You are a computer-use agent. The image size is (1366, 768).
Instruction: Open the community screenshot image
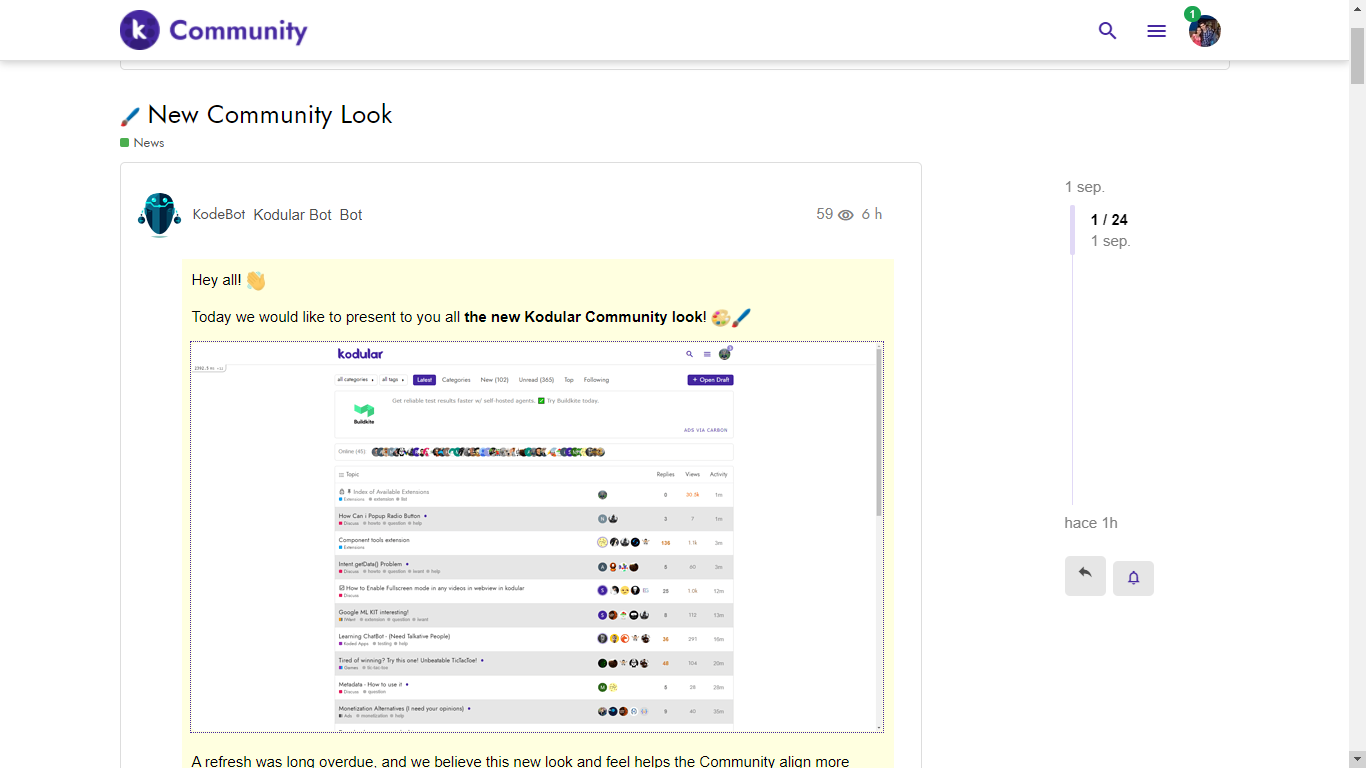pyautogui.click(x=536, y=537)
